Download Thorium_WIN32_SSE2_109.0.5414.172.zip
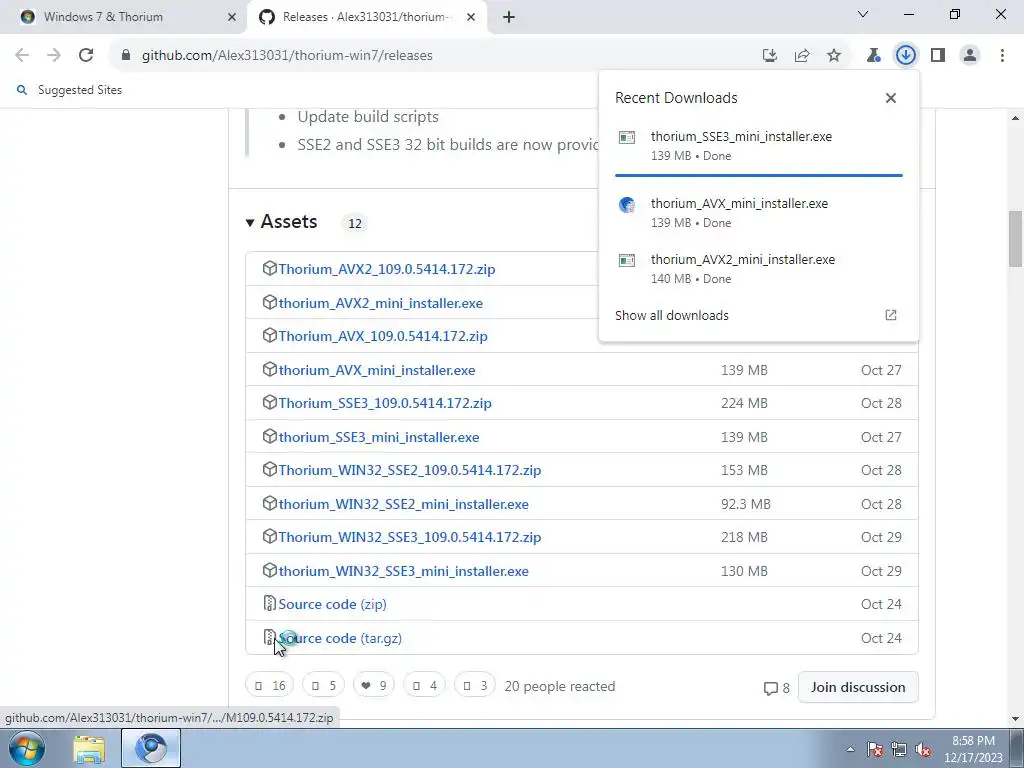The width and height of the screenshot is (1024, 768). pos(409,470)
